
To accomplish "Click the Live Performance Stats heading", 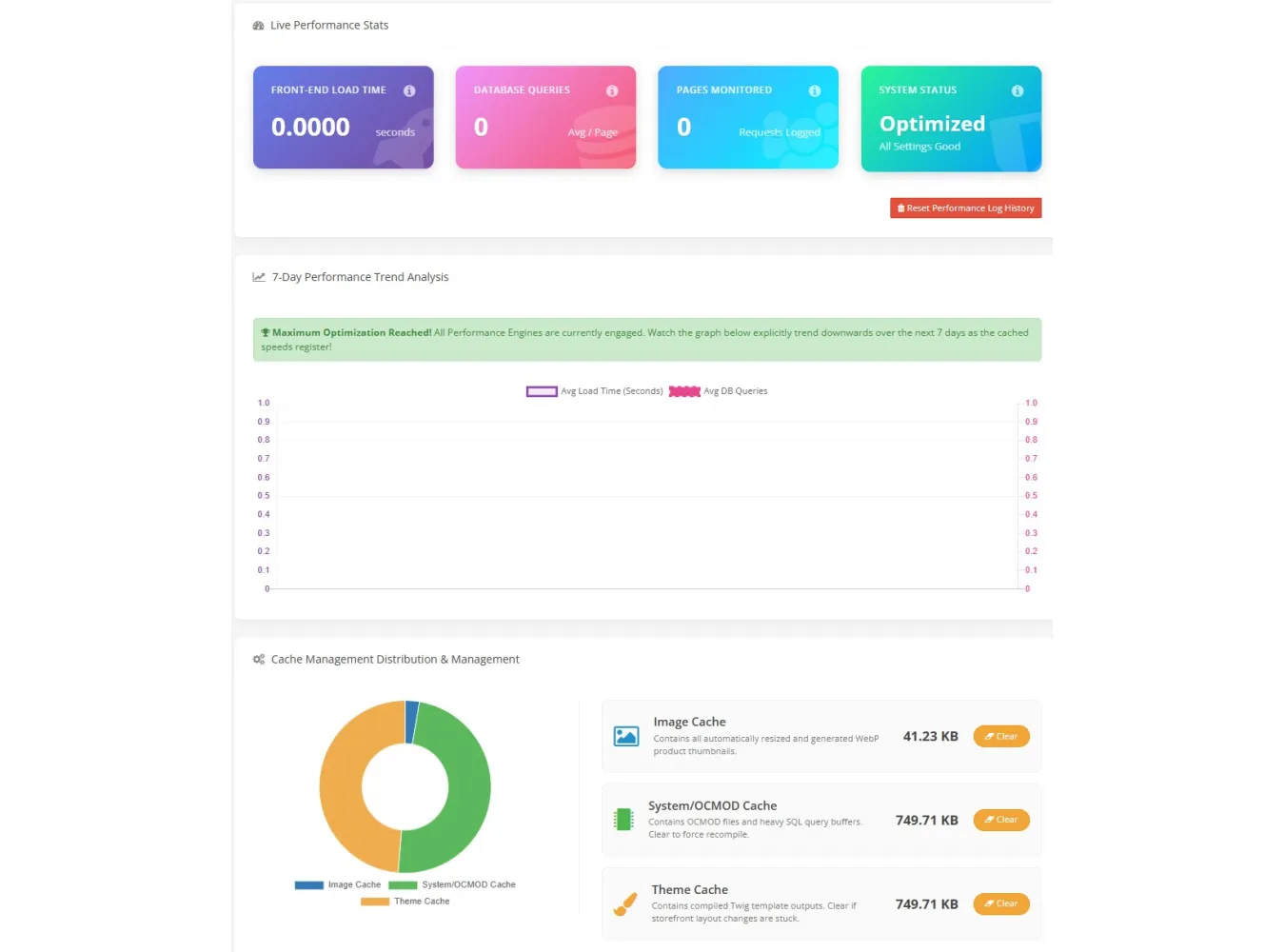I will click(329, 26).
